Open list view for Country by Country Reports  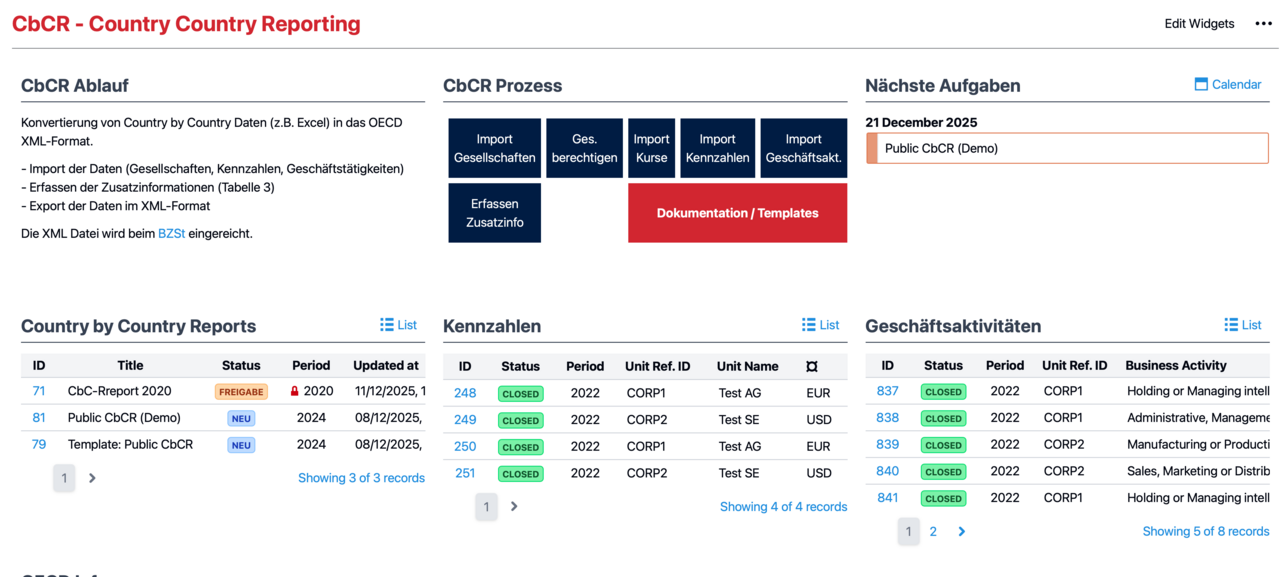coord(398,325)
